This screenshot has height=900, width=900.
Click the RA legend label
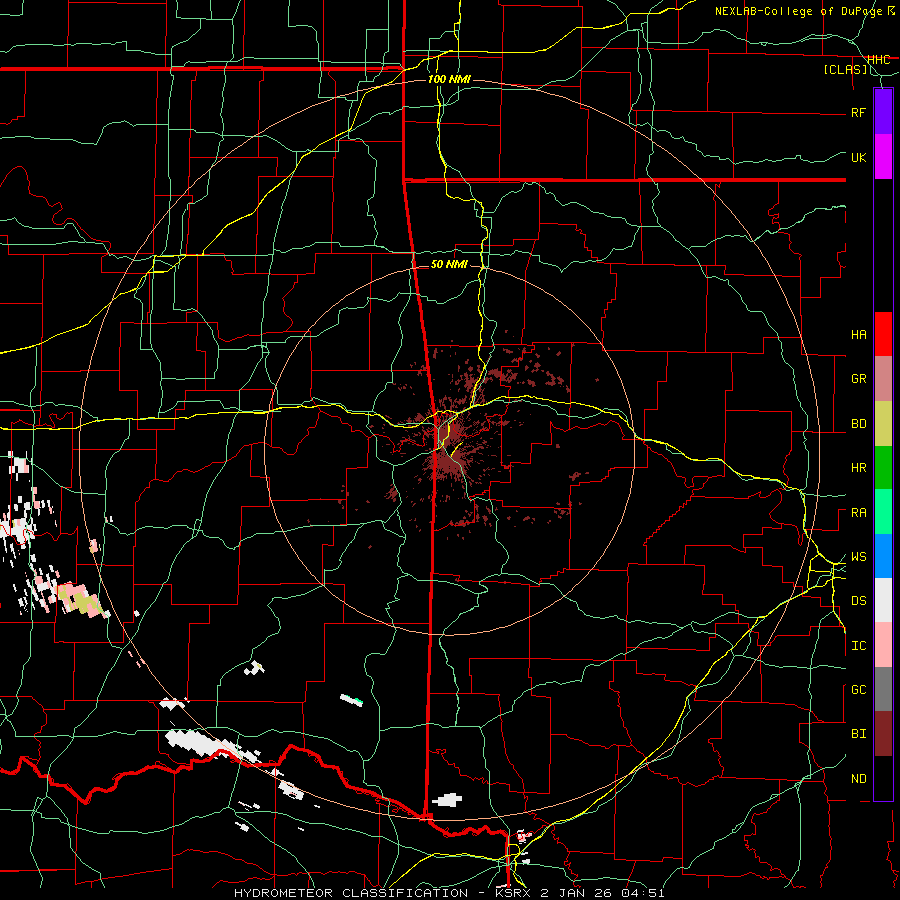858,513
